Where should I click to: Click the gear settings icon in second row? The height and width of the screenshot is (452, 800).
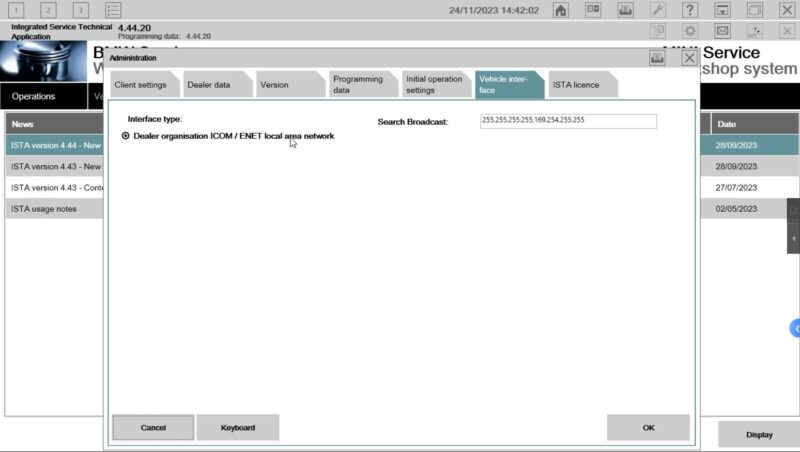coord(690,31)
